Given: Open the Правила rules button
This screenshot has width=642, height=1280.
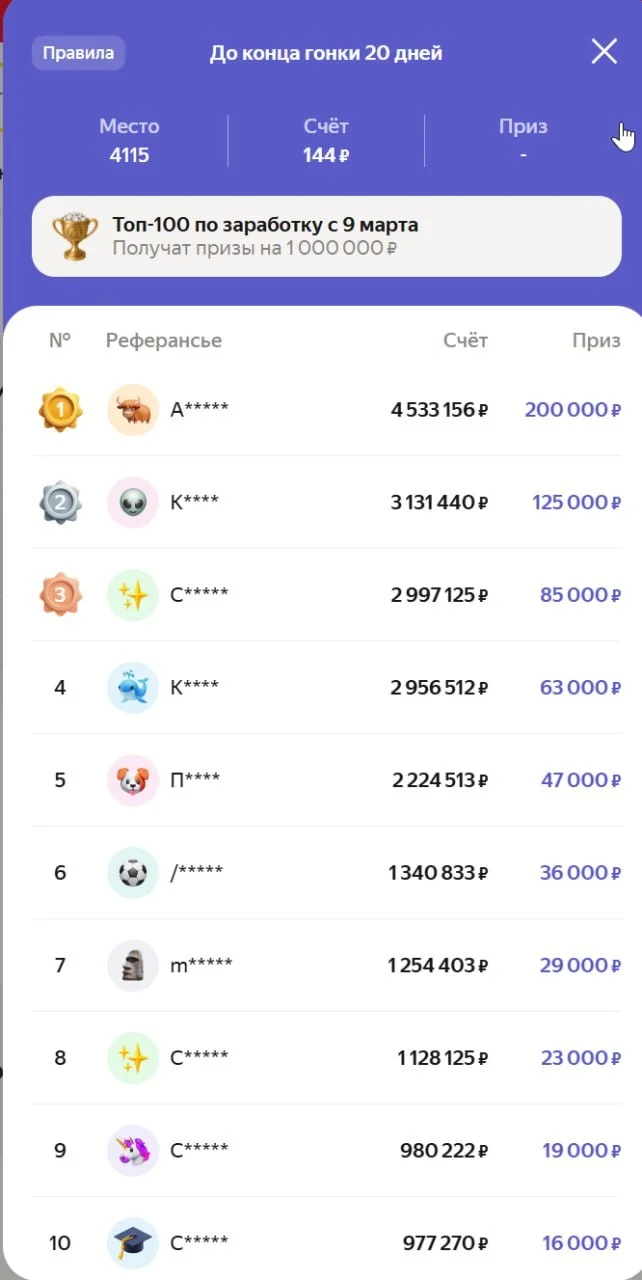Looking at the screenshot, I should pos(78,53).
